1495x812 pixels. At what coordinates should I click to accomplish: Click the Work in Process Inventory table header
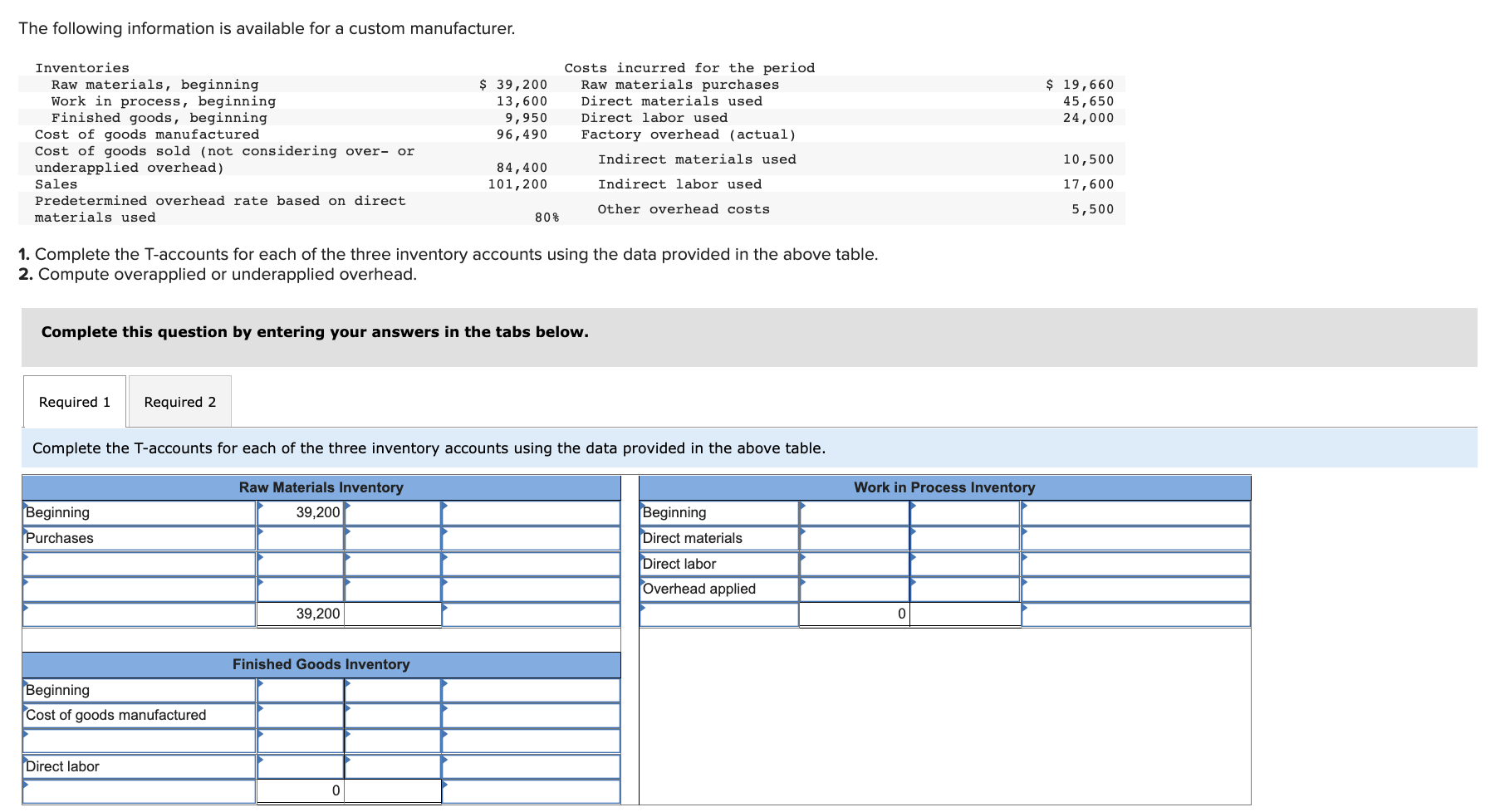tap(944, 487)
